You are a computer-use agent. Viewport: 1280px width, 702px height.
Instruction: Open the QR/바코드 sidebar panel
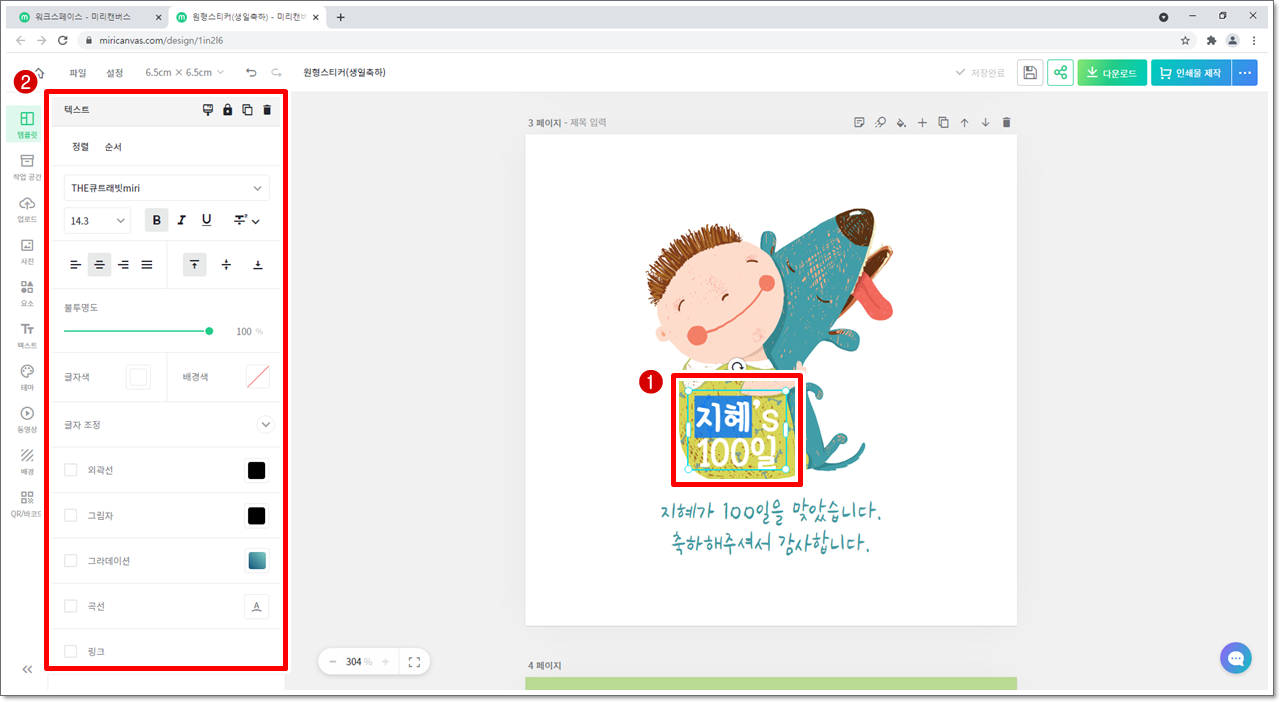(27, 503)
